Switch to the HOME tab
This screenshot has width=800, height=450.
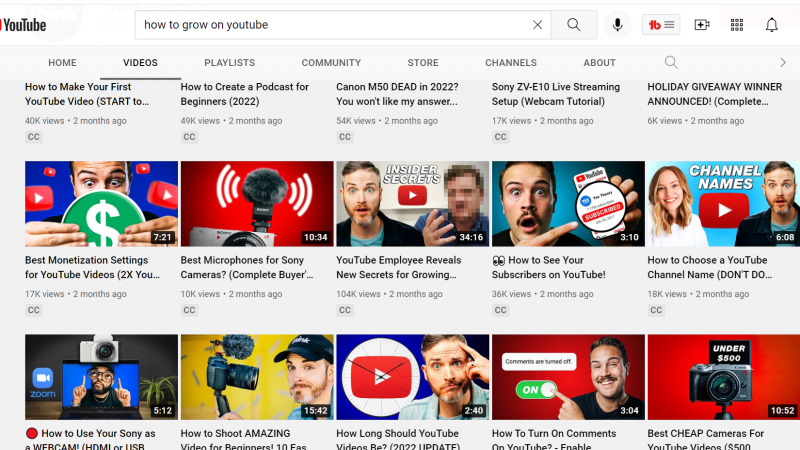[62, 63]
